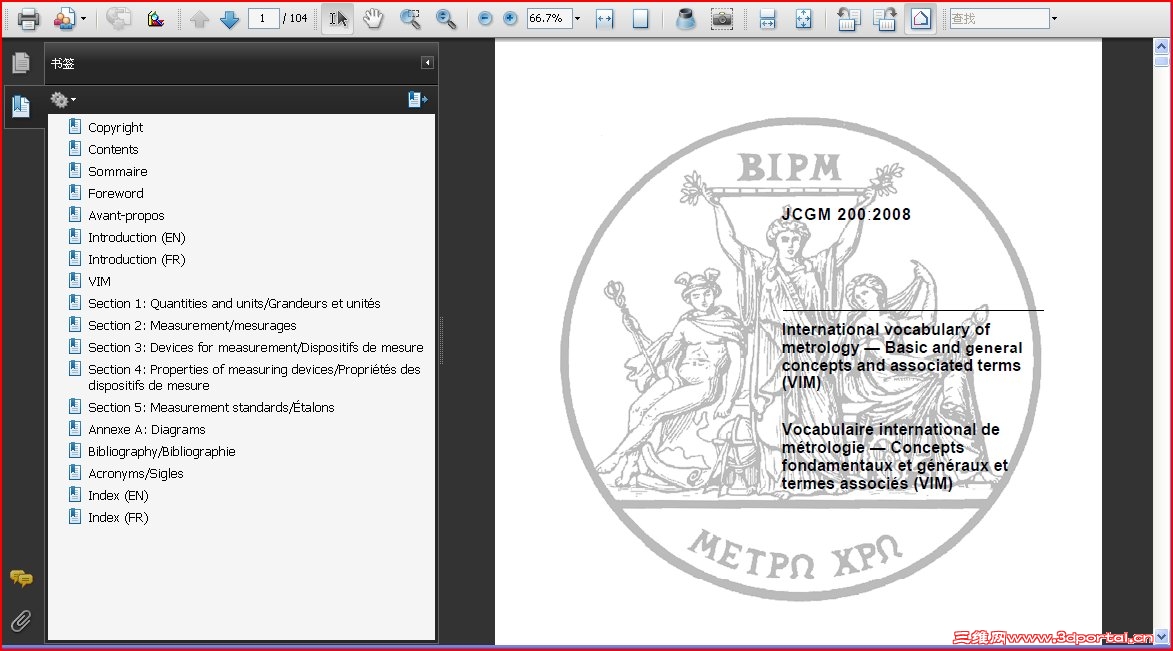1173x651 pixels.
Task: Open Section 4: Properties of measuring devices
Action: tap(254, 377)
